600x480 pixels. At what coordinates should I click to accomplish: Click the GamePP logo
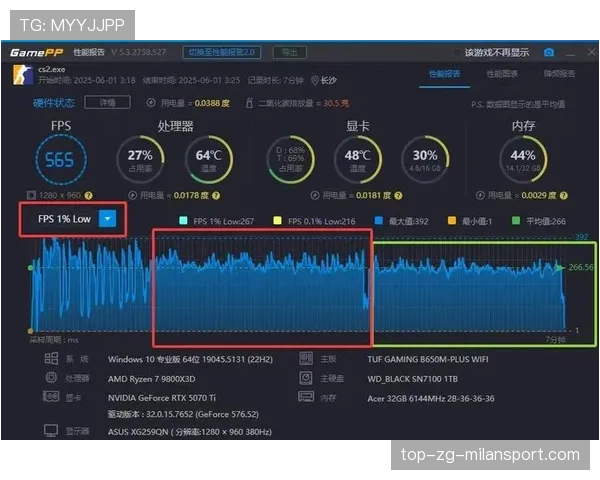click(37, 52)
